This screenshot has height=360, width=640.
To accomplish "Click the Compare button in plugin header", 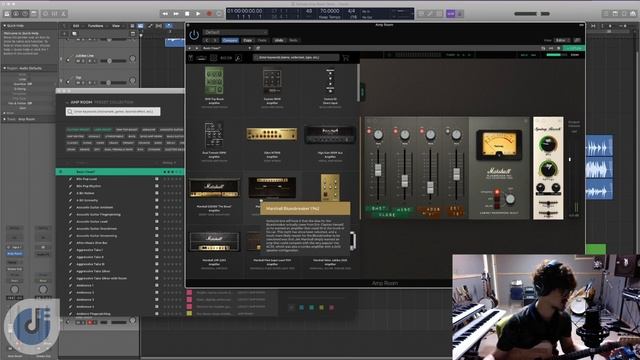I will click(230, 40).
